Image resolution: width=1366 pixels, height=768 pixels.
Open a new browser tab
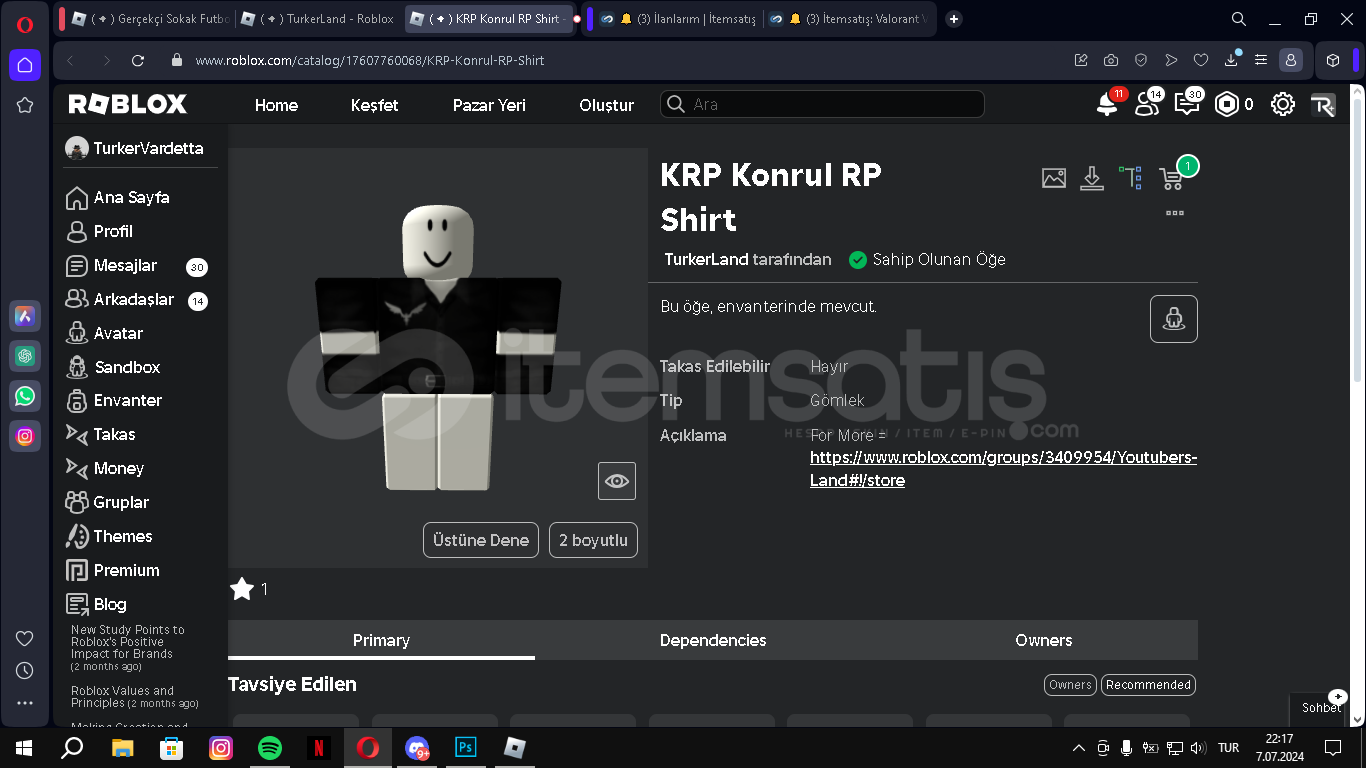[954, 18]
